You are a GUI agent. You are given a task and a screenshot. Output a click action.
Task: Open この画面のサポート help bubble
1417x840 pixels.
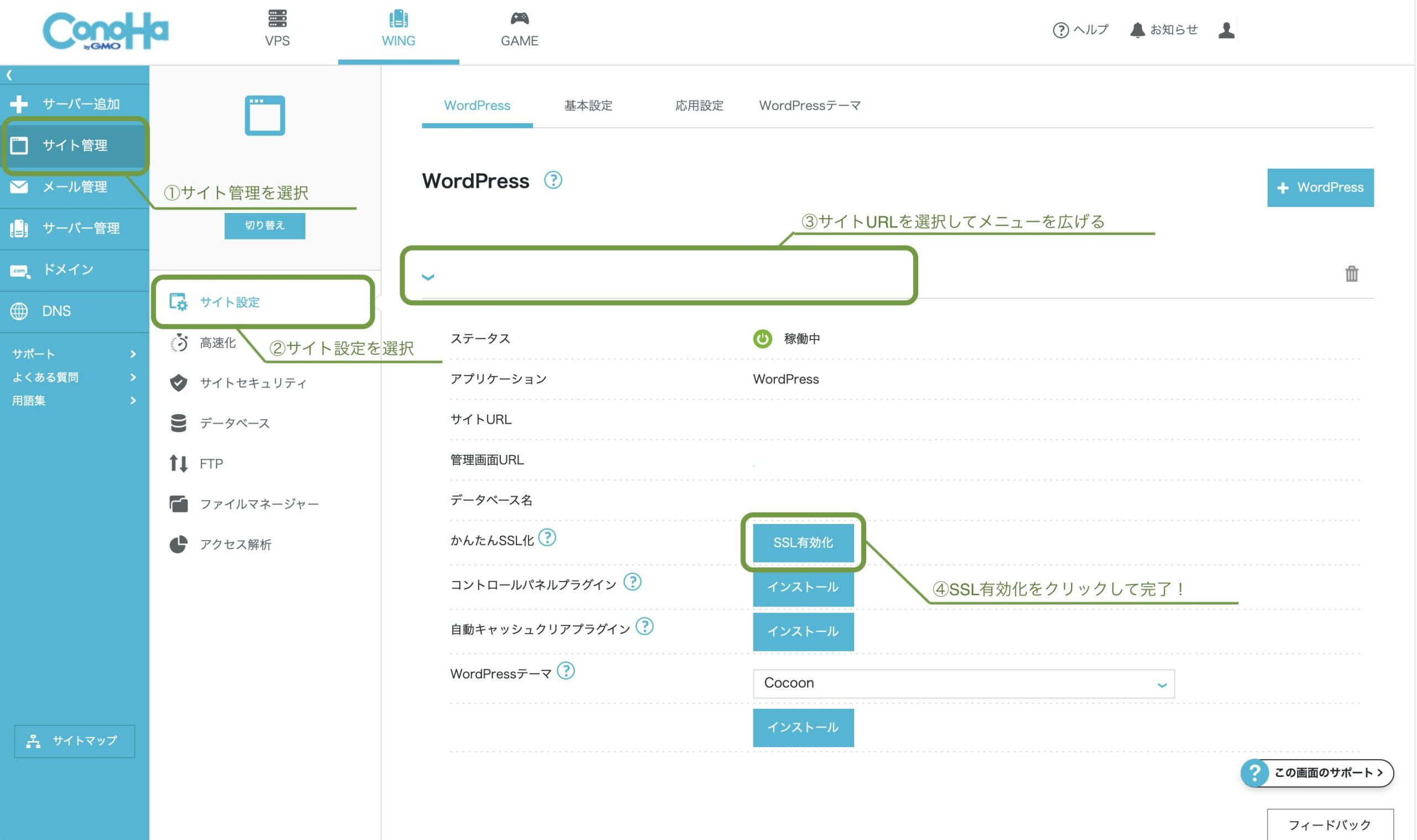tap(1317, 773)
